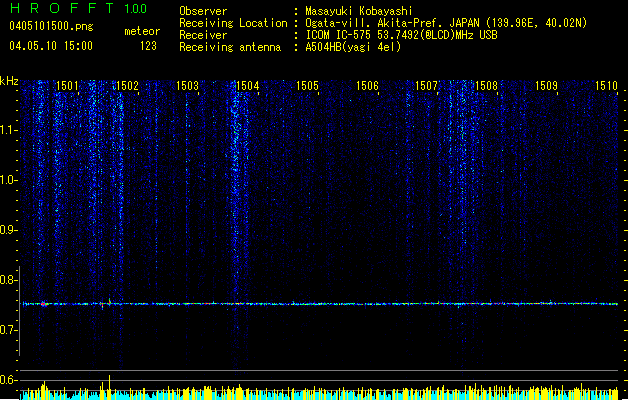
Task: Click the 0.9 frequency axis label
Action: (8, 230)
